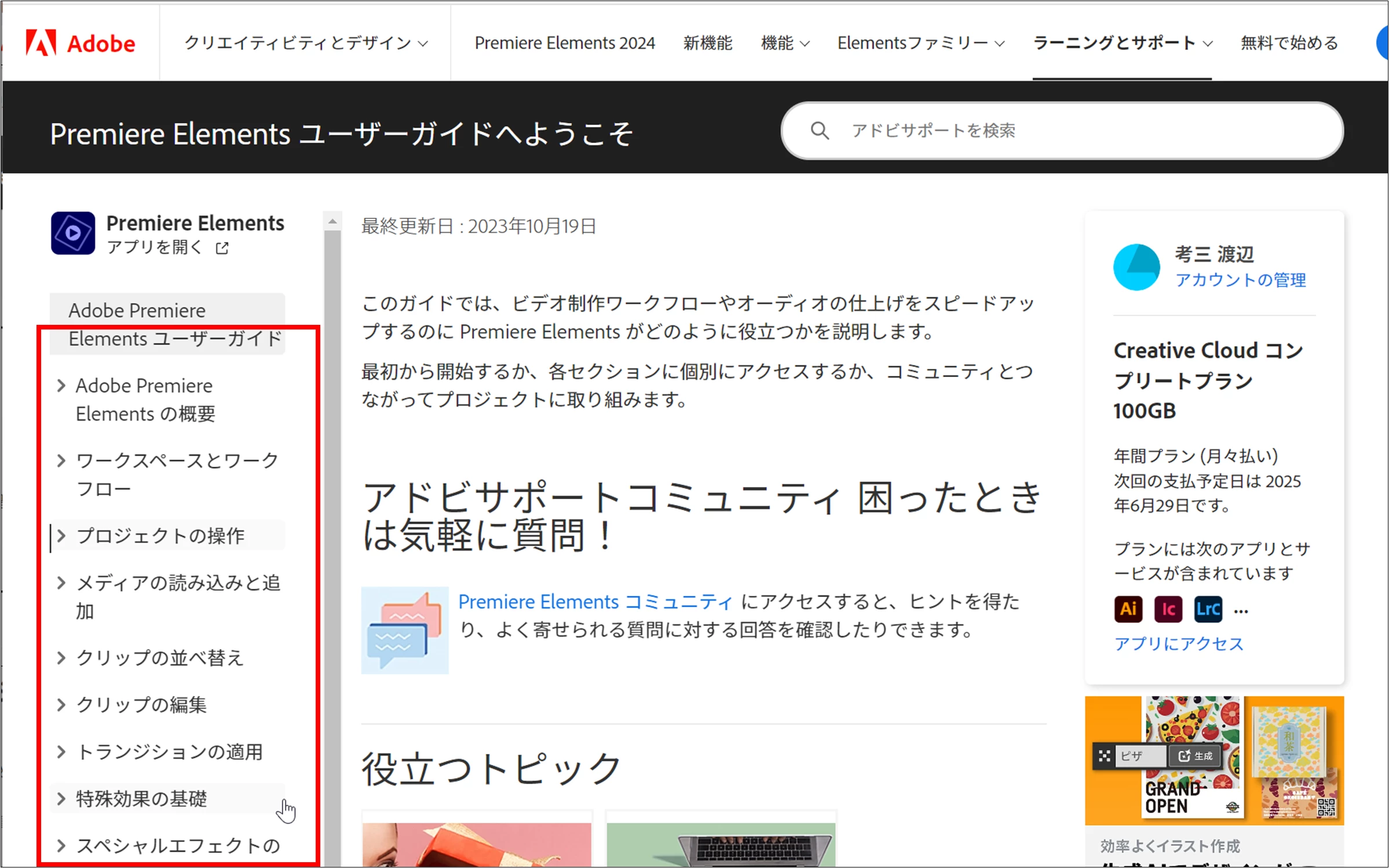Open the Elementsファミリー dropdown menu
The width and height of the screenshot is (1389, 868).
coord(920,43)
